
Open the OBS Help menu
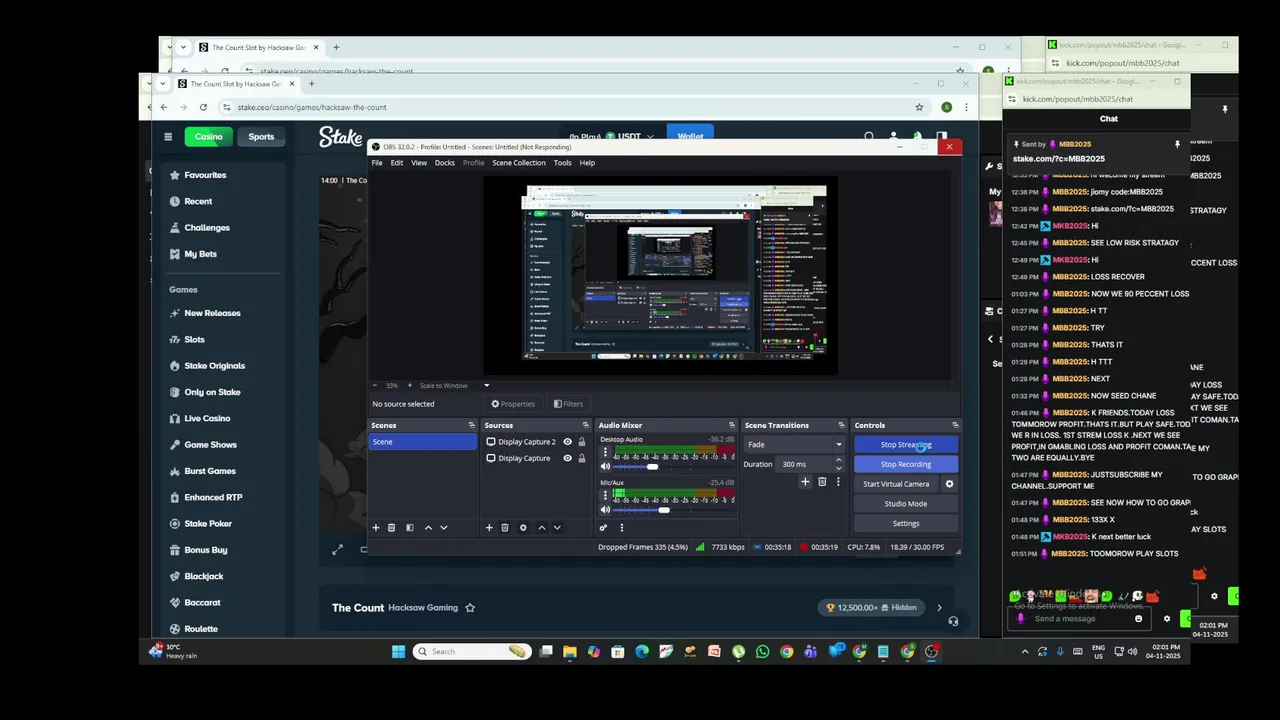587,163
